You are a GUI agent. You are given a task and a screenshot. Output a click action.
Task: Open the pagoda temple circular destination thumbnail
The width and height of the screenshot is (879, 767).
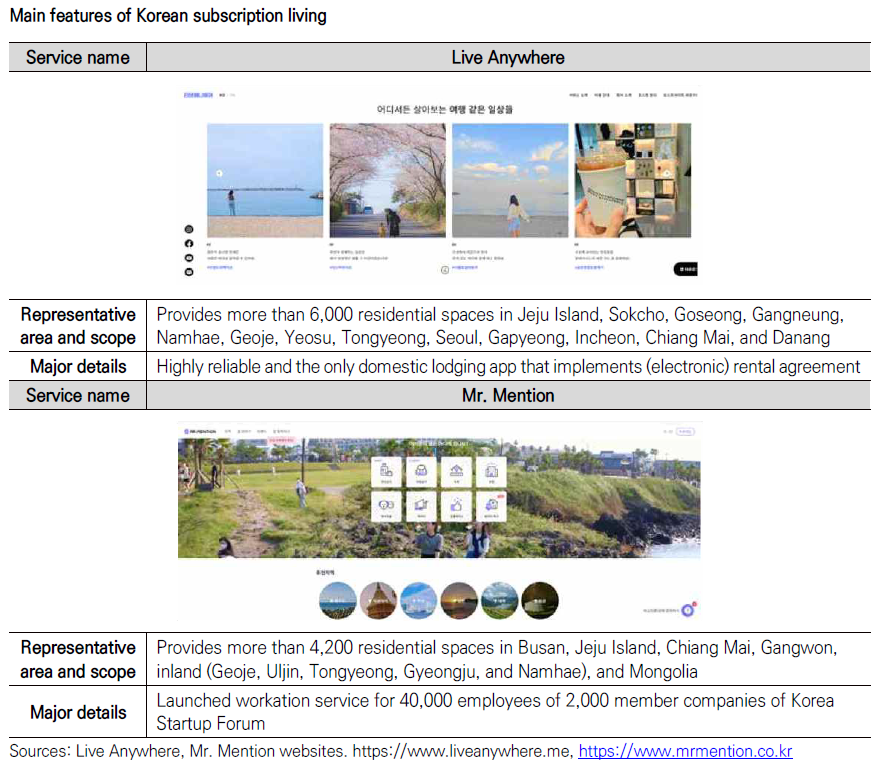378,600
